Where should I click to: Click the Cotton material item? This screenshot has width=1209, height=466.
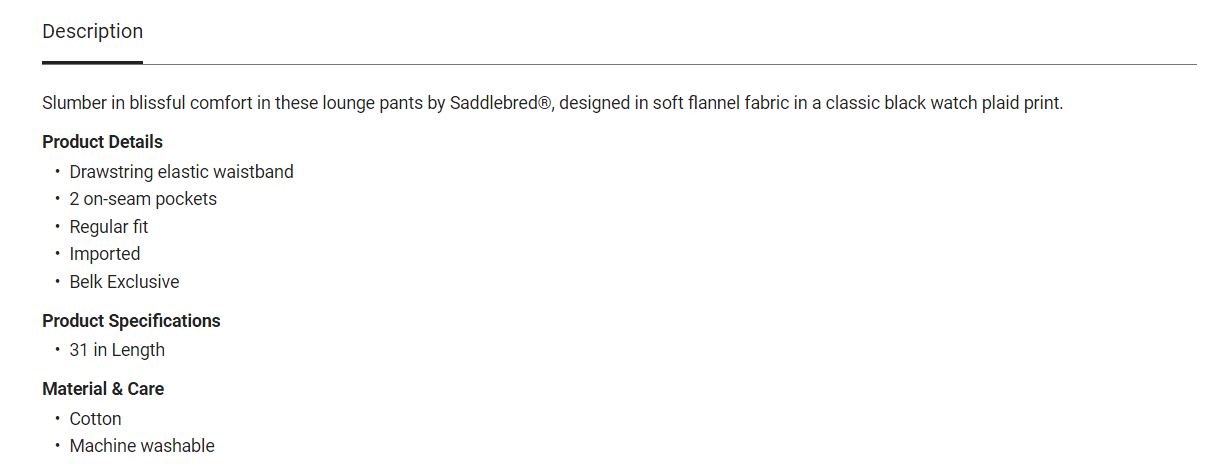pos(95,419)
